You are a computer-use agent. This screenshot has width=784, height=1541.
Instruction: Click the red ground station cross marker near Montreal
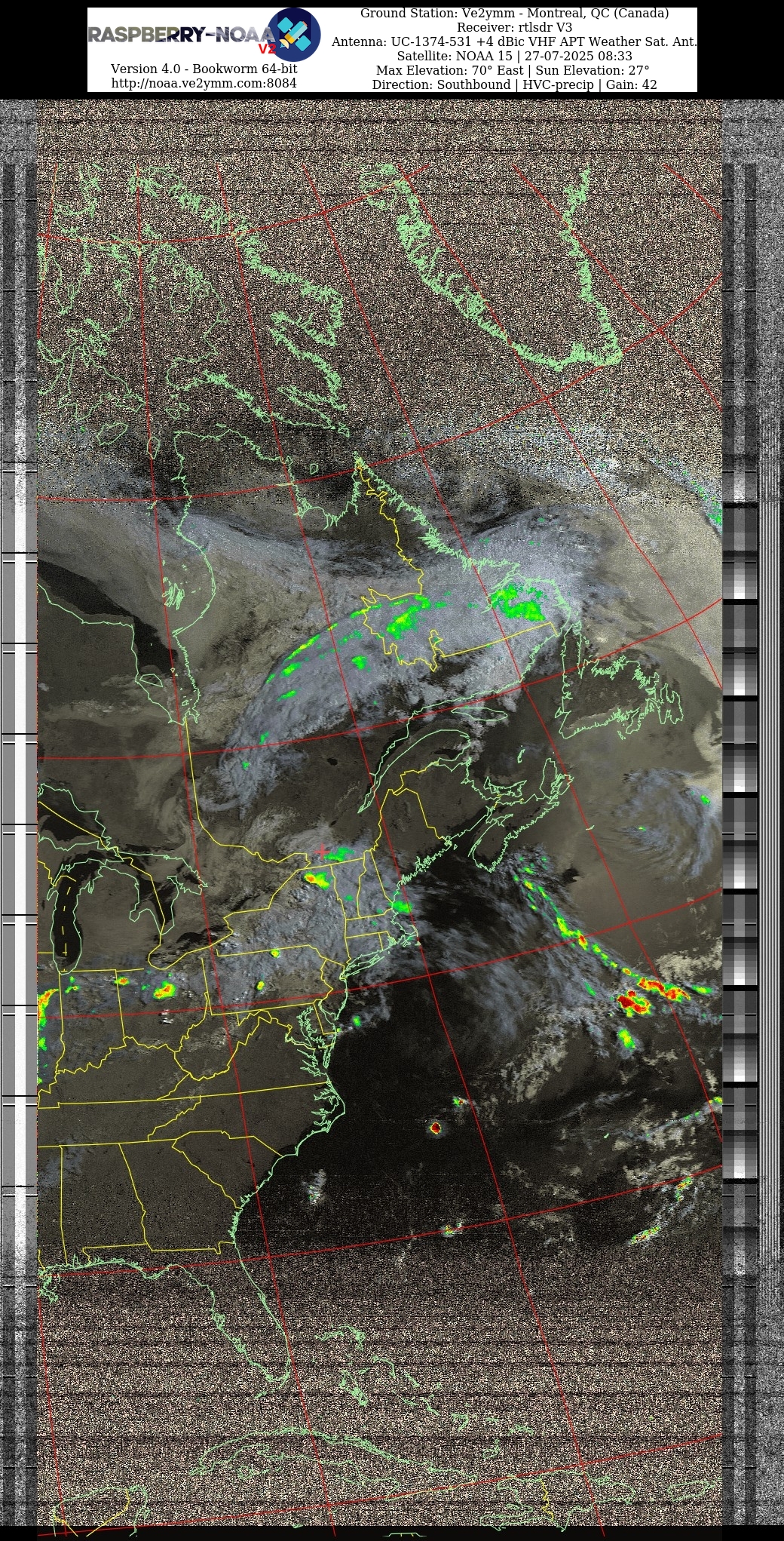click(323, 851)
